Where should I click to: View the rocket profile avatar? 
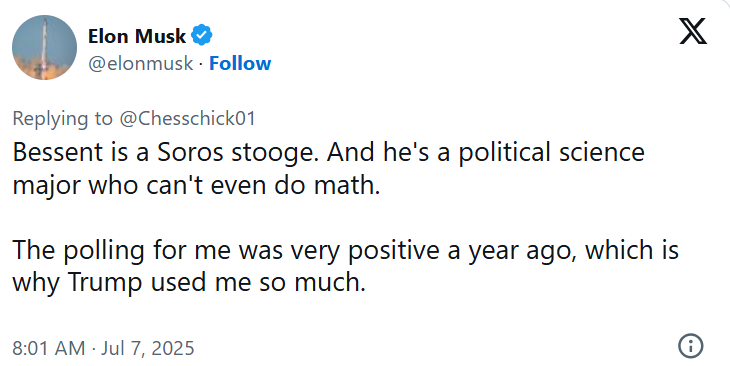click(44, 47)
